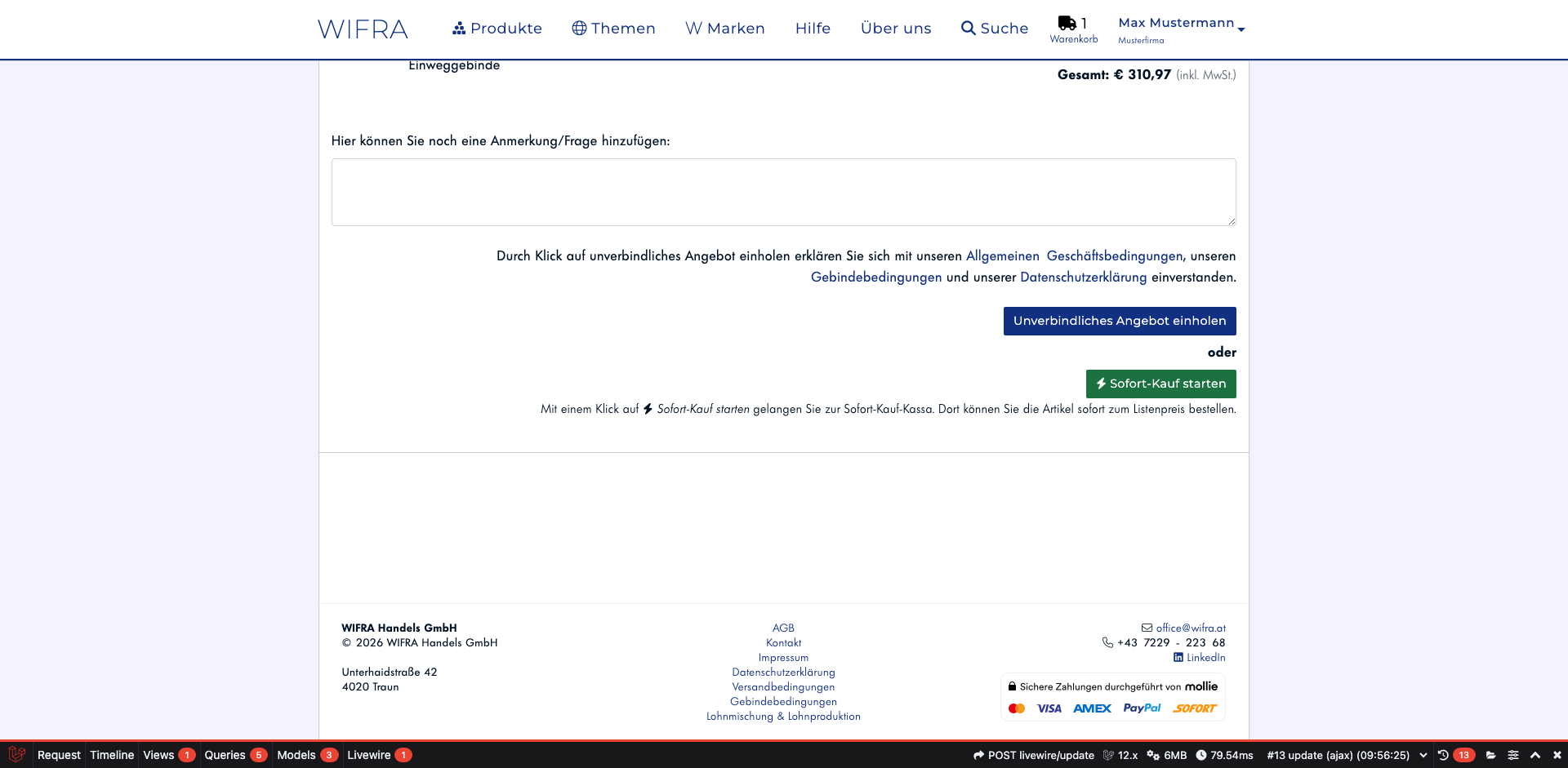Open debugbar settings sliders icon
The image size is (1568, 768).
[x=1513, y=755]
